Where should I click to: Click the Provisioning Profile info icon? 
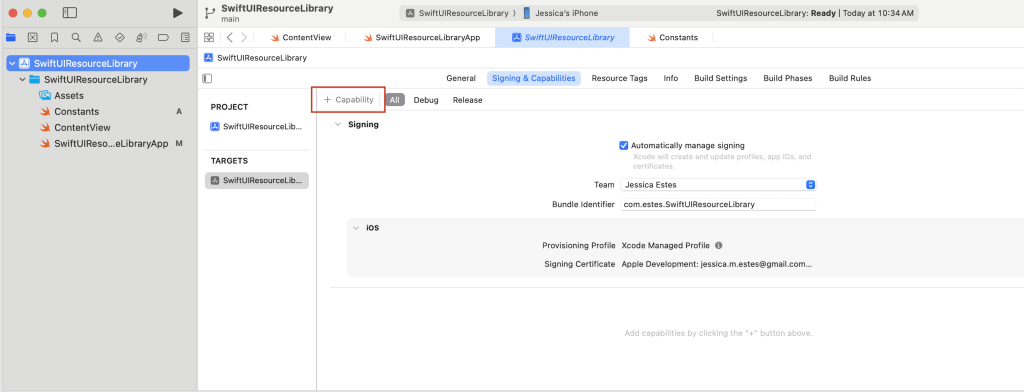click(x=718, y=246)
